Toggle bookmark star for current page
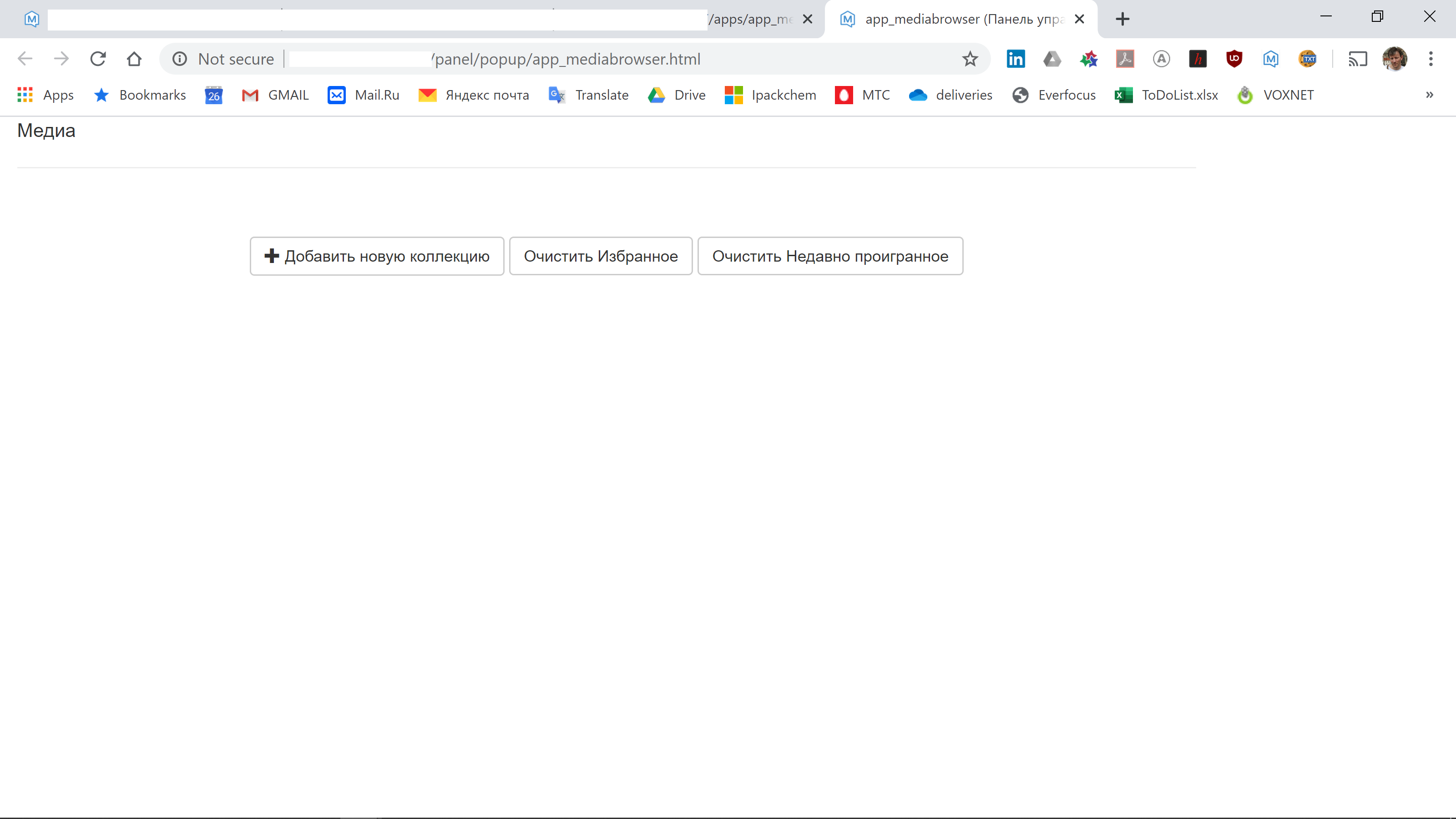 point(970,59)
